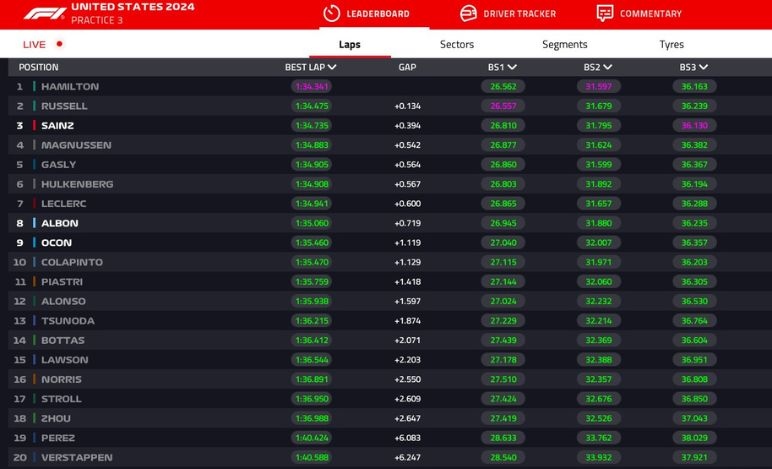Image resolution: width=772 pixels, height=469 pixels.
Task: Expand the BEST LAP sort chevron
Action: pos(332,67)
